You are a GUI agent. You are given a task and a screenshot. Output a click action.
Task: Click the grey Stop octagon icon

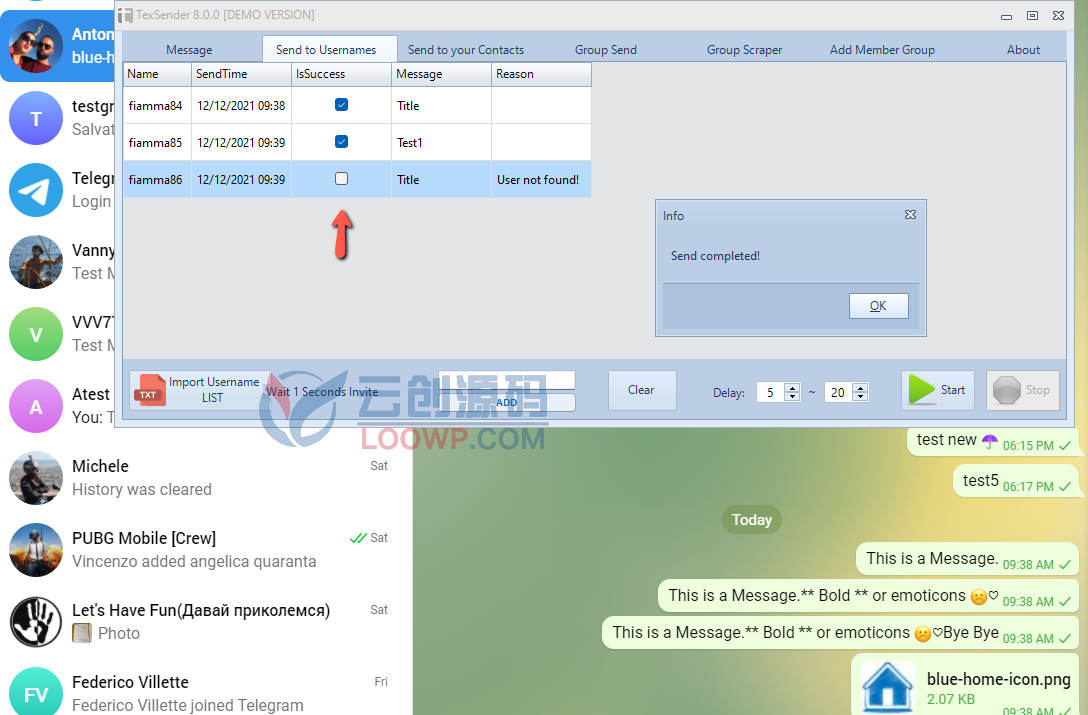click(x=1006, y=390)
